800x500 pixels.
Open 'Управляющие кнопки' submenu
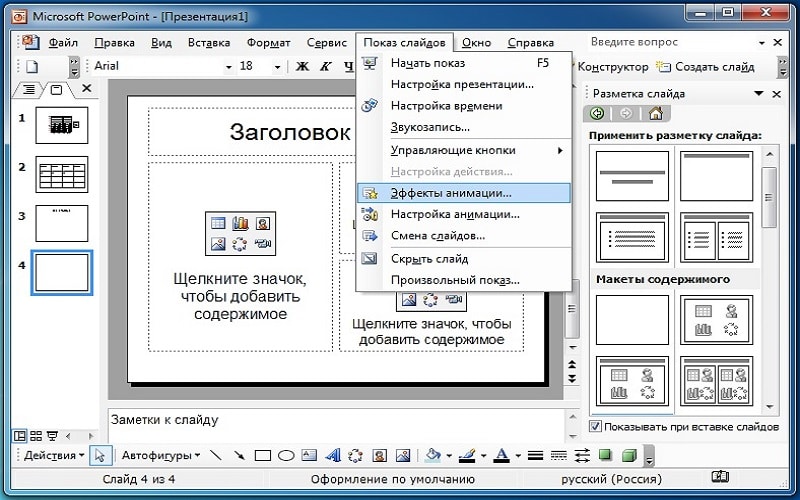pyautogui.click(x=463, y=151)
